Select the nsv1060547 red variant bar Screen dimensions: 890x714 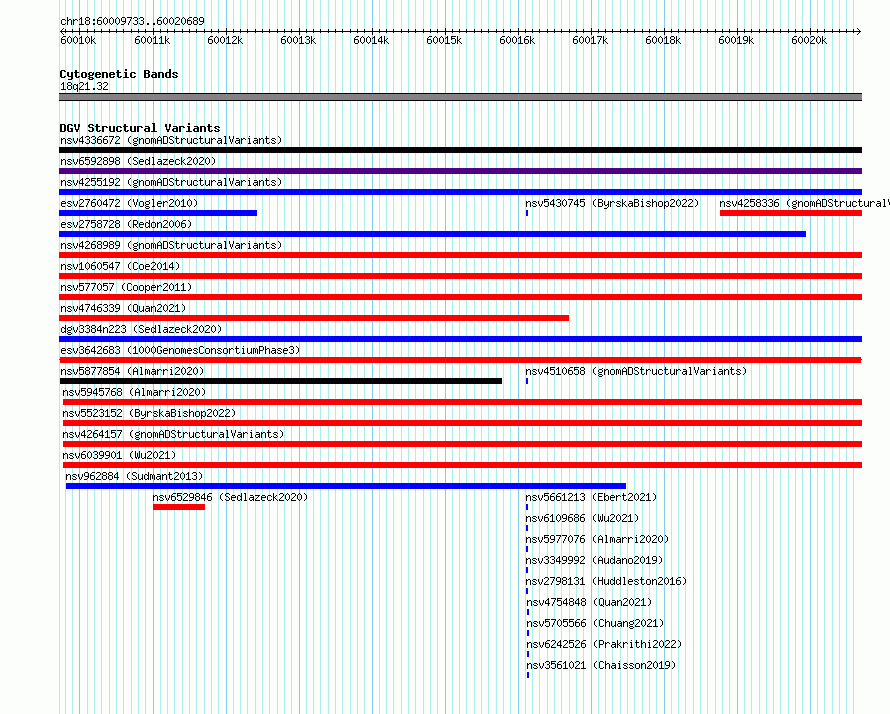(460, 276)
